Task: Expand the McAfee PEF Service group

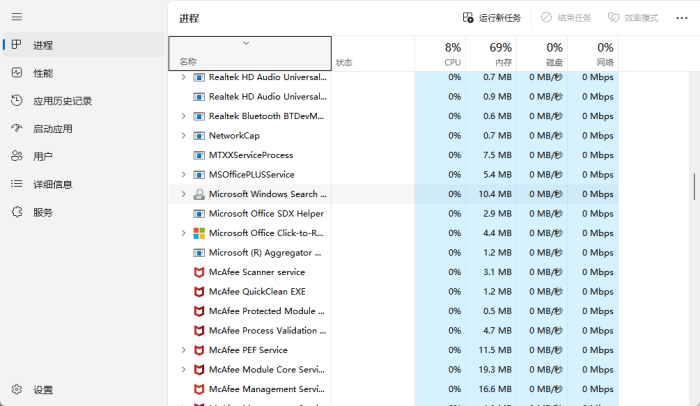Action: coord(183,350)
